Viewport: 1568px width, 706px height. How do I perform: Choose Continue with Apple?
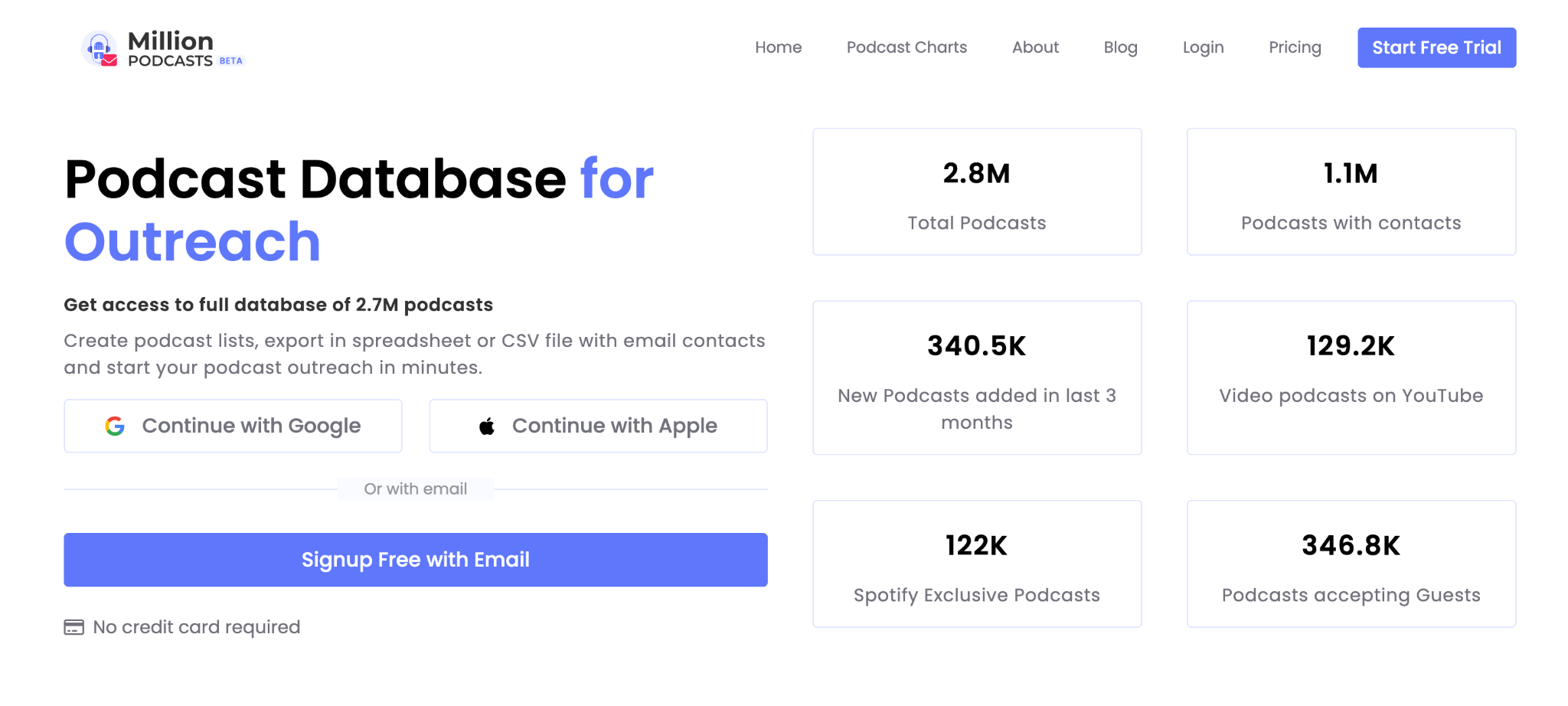coord(598,426)
